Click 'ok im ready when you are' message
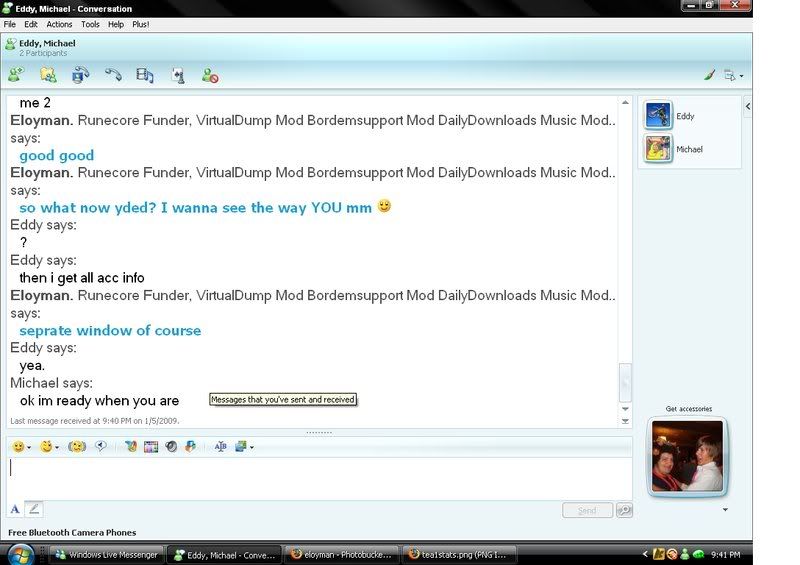The image size is (800, 565). pos(99,401)
